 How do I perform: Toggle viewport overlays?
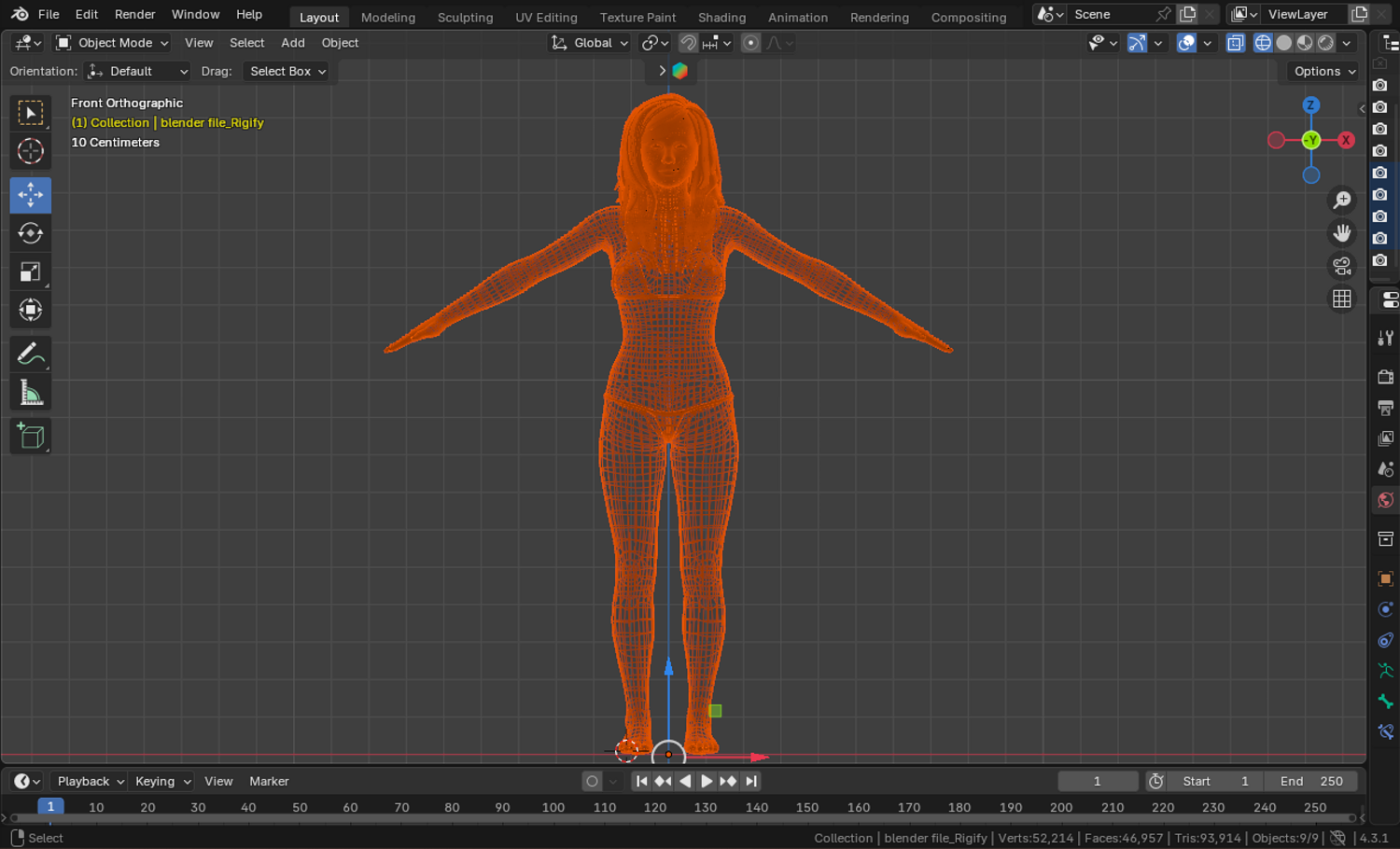tap(1186, 43)
